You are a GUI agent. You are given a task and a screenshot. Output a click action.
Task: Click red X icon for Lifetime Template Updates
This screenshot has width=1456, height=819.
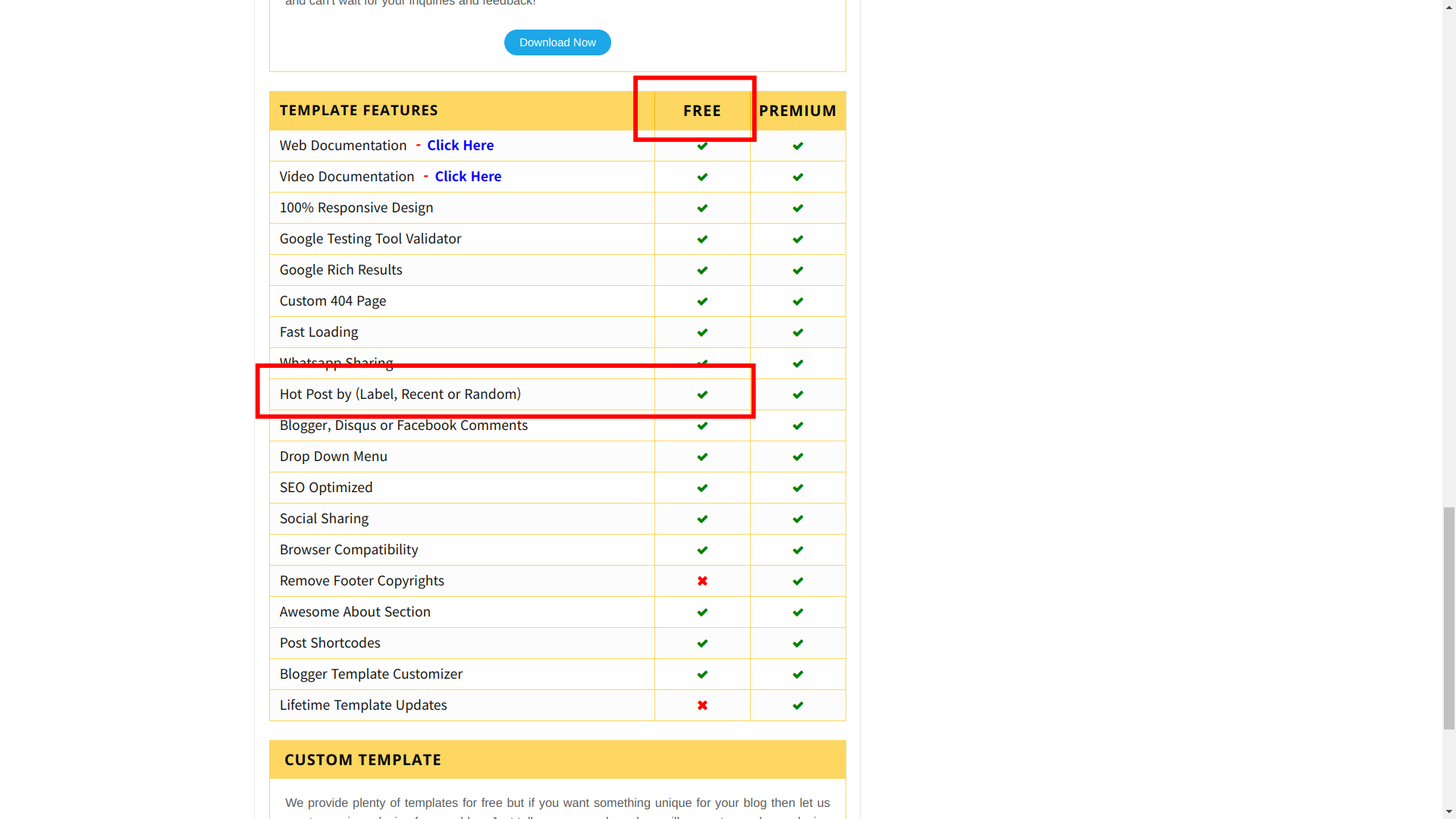click(702, 705)
